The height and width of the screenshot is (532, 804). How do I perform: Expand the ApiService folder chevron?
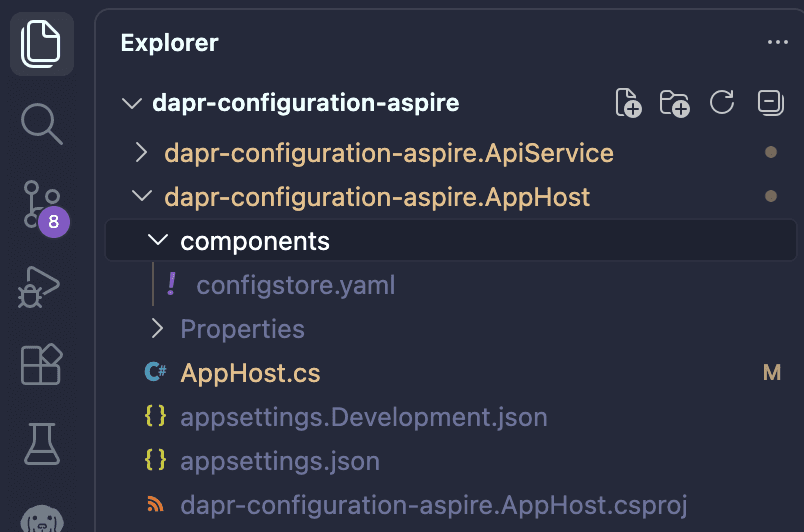(141, 153)
